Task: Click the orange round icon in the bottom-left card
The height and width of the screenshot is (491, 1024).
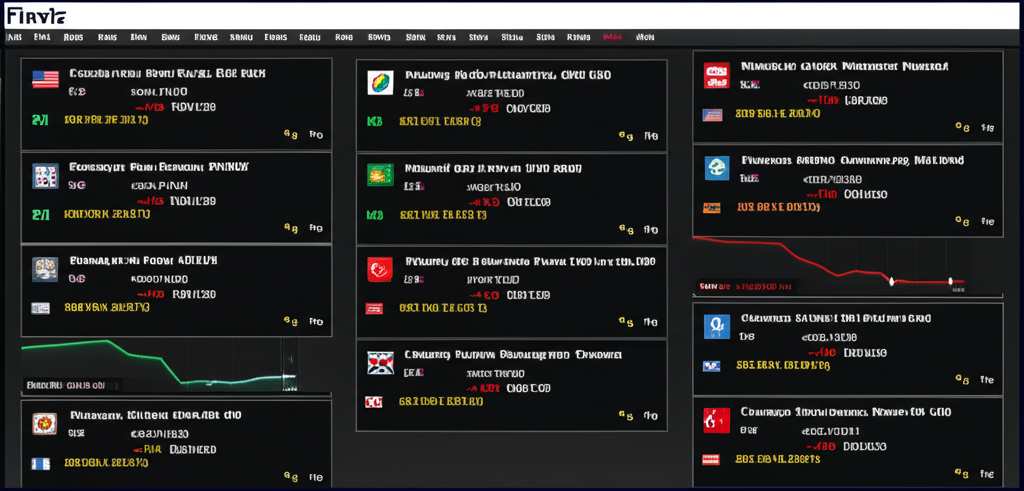Action: coord(44,423)
